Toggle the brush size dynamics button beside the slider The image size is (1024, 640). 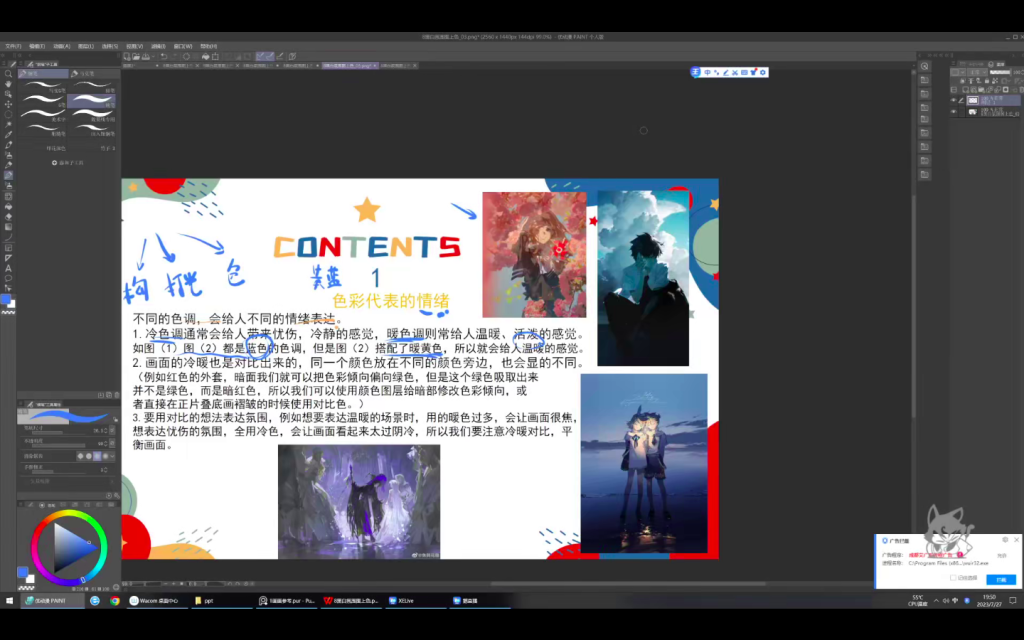point(112,430)
